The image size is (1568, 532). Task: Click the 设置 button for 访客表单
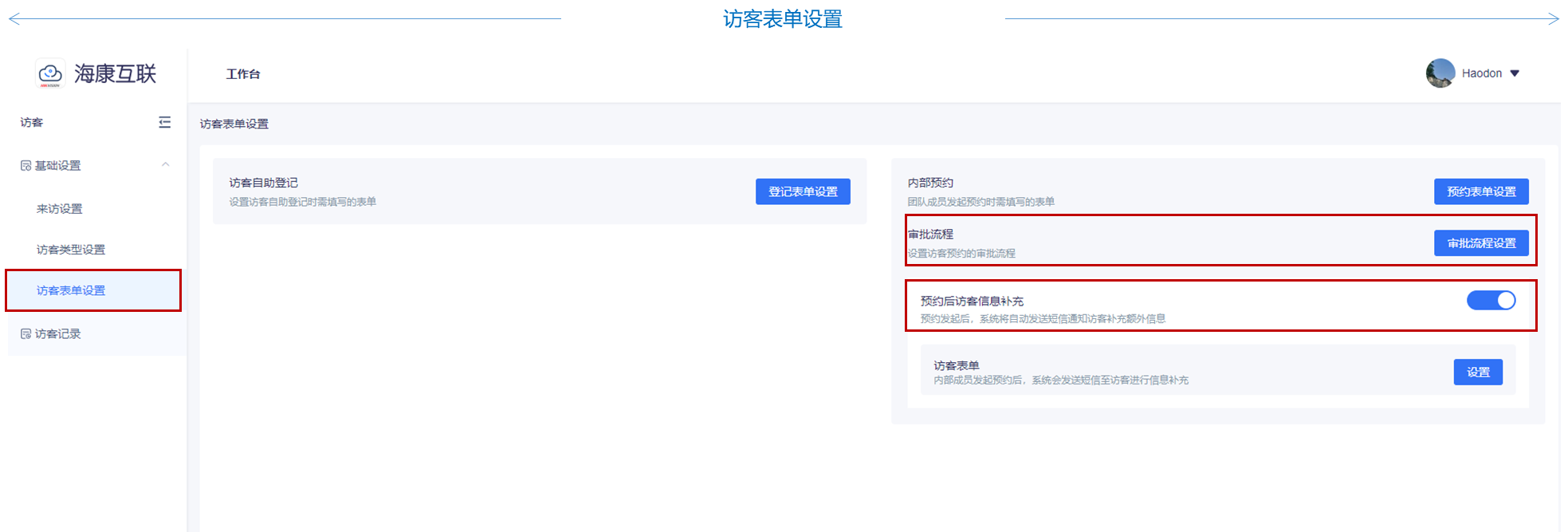pos(1478,372)
